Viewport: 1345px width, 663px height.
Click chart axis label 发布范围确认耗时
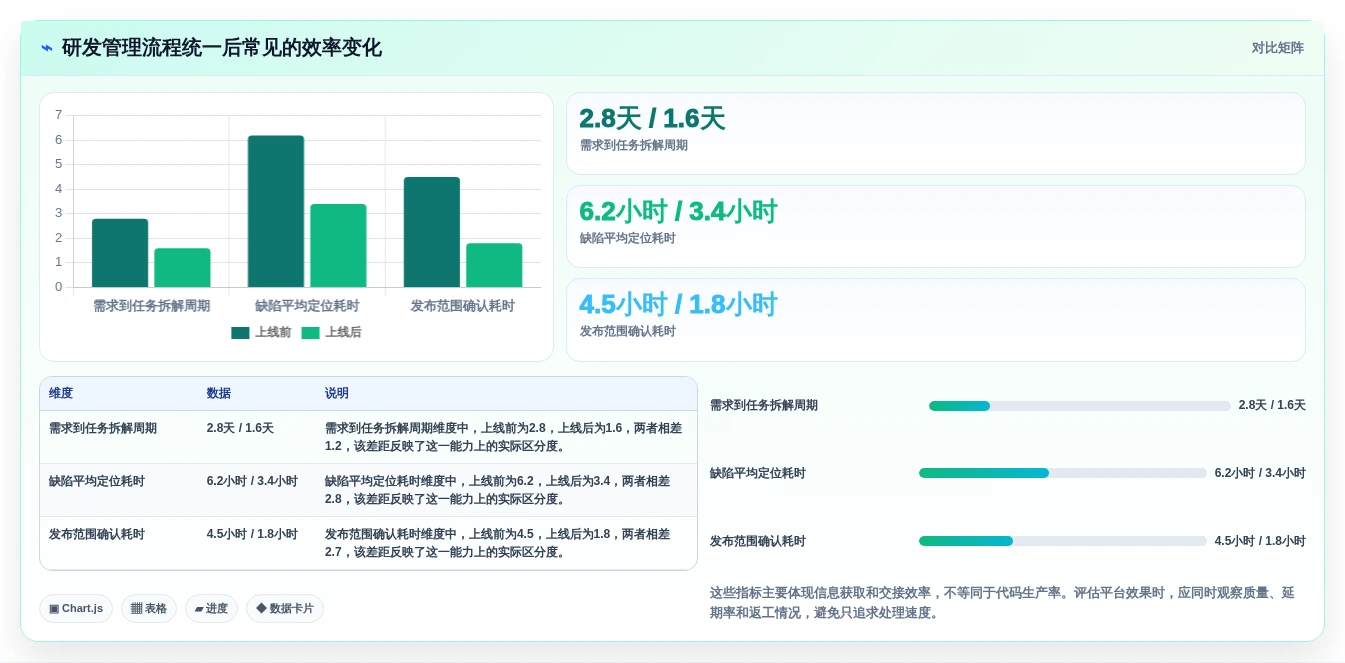tap(463, 306)
